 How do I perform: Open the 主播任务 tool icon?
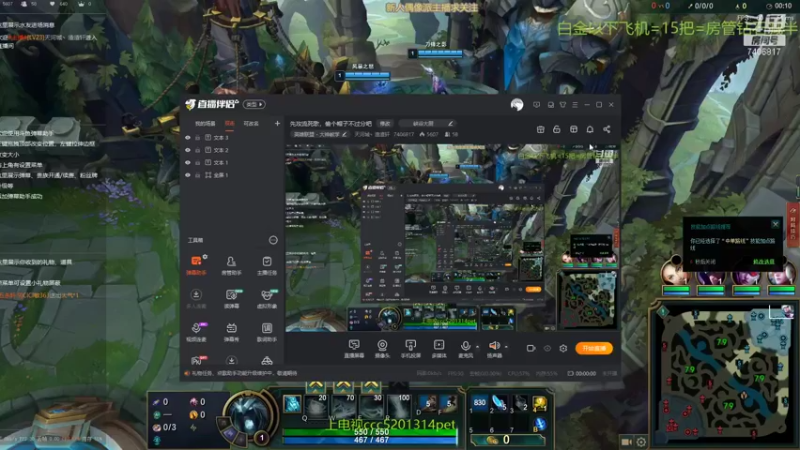tap(267, 265)
